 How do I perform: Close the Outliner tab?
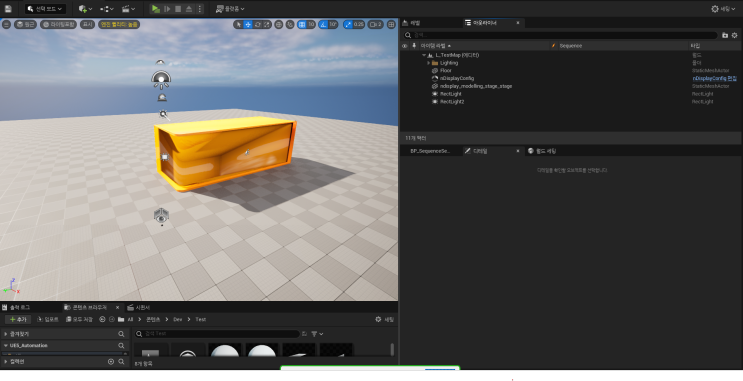(x=517, y=23)
